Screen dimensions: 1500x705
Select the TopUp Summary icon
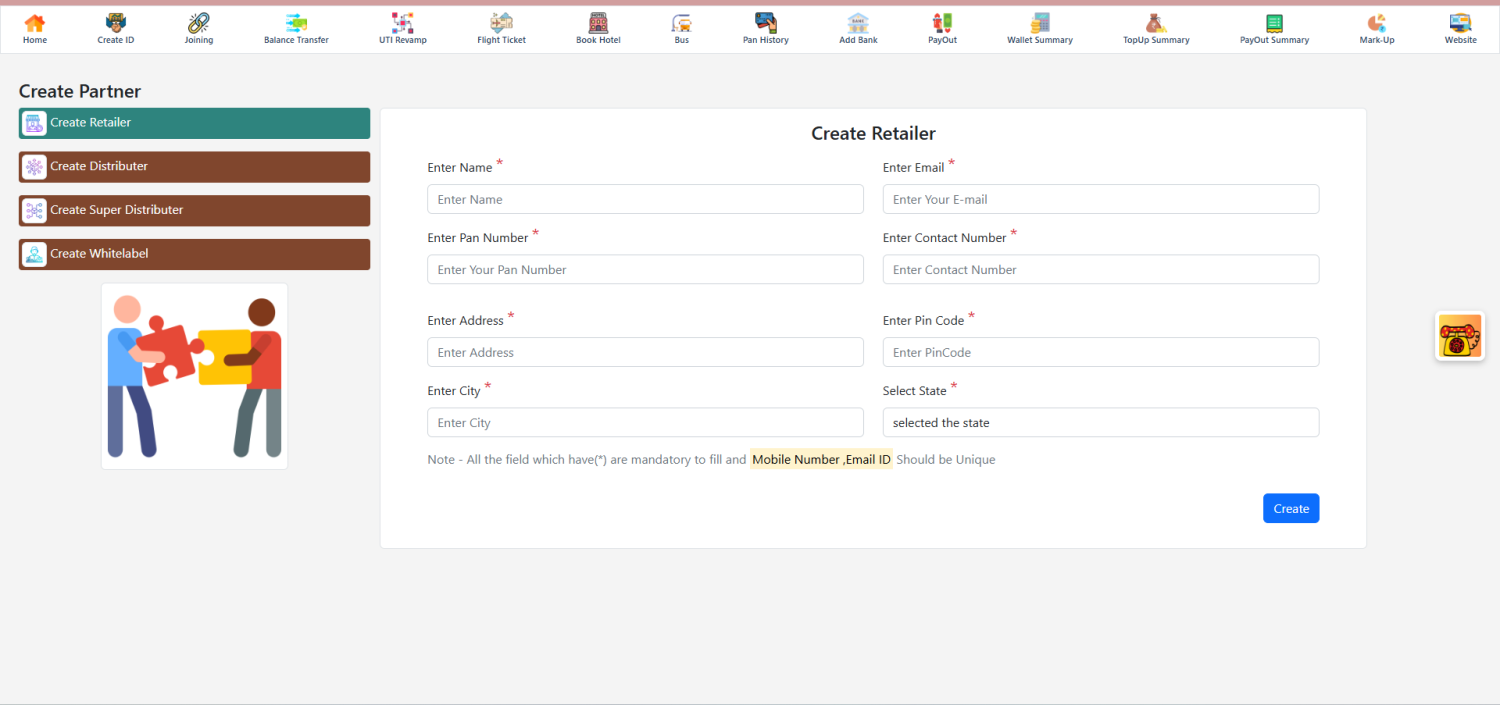tap(1156, 22)
